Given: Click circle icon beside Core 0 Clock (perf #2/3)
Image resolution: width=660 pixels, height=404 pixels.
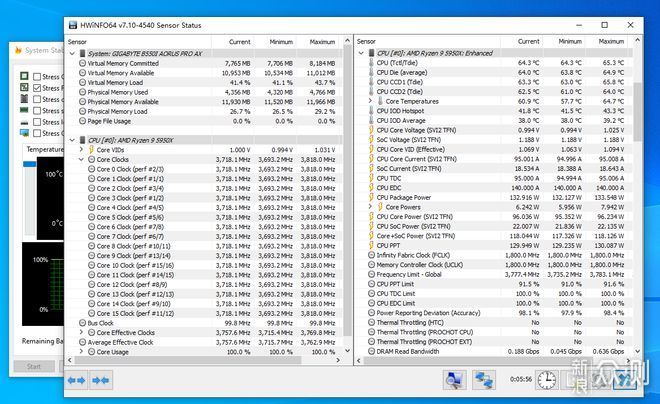Looking at the screenshot, I should (91, 169).
